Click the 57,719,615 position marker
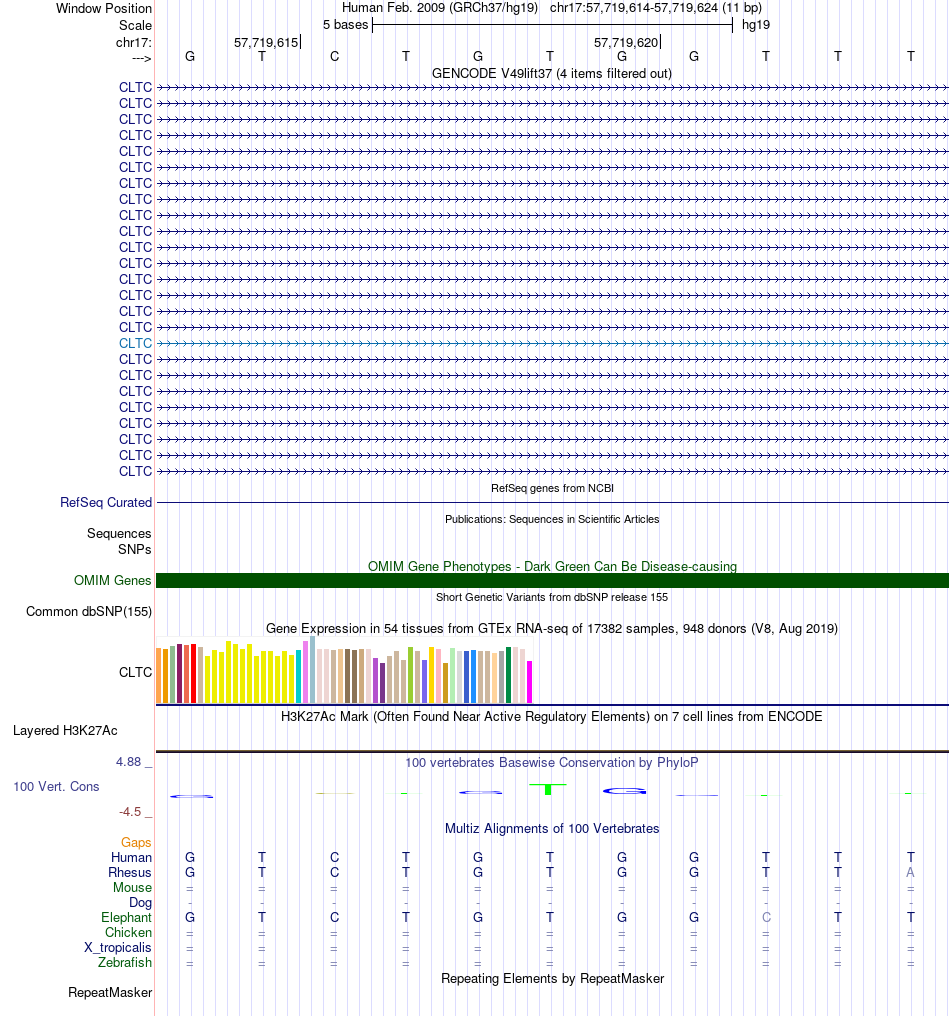This screenshot has width=950, height=1016. 266,43
